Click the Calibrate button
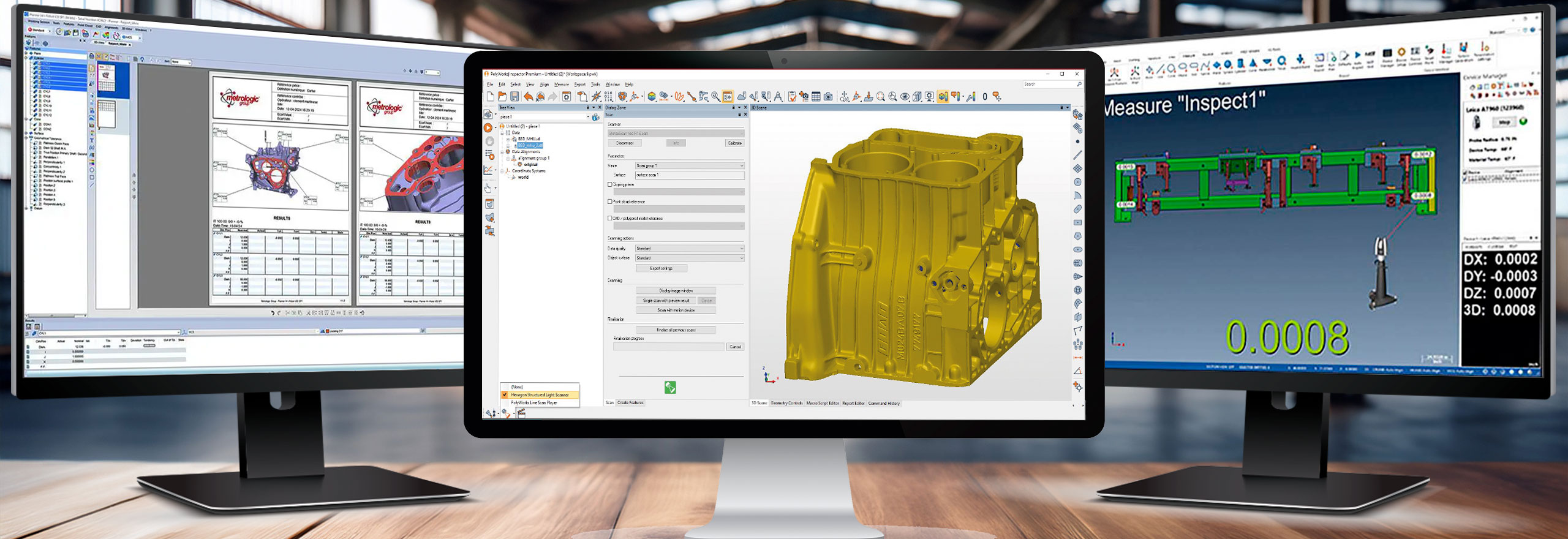Viewport: 1568px width, 539px height. coord(735,143)
